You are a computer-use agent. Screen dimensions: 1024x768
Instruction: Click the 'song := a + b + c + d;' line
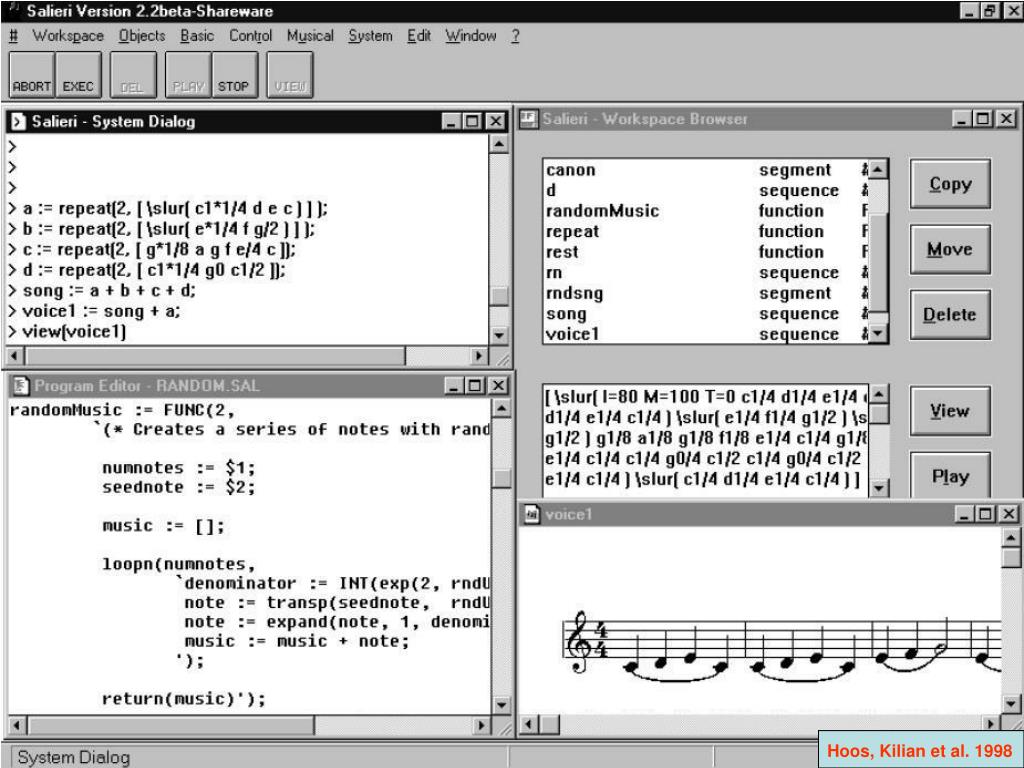pyautogui.click(x=102, y=291)
